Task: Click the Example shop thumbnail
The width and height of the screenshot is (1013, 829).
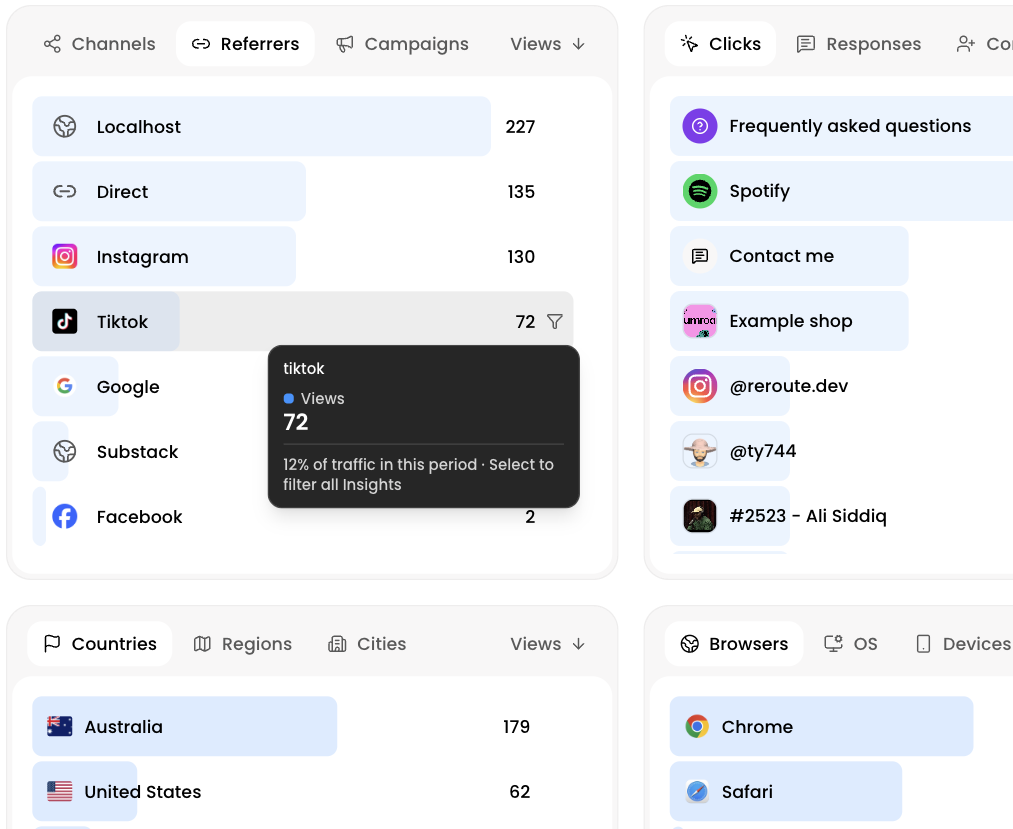Action: [x=700, y=321]
